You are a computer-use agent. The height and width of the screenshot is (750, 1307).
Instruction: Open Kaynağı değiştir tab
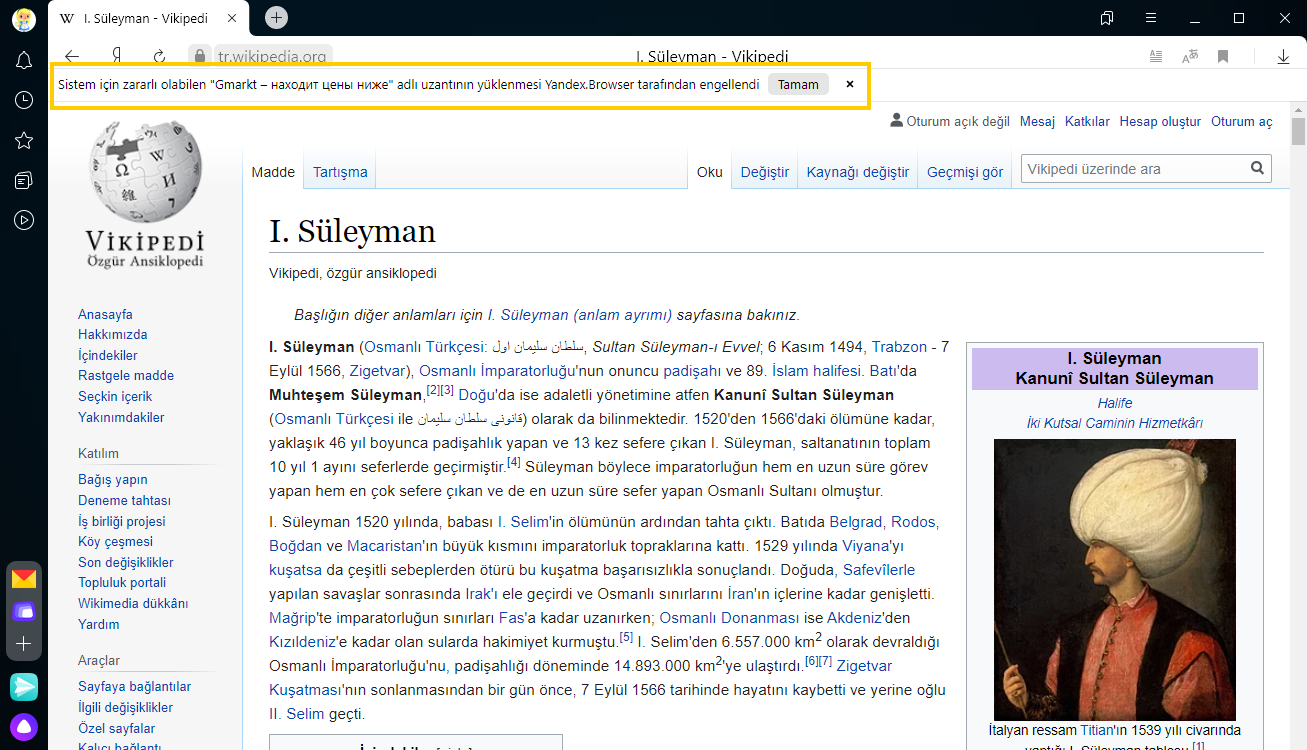pyautogui.click(x=858, y=172)
